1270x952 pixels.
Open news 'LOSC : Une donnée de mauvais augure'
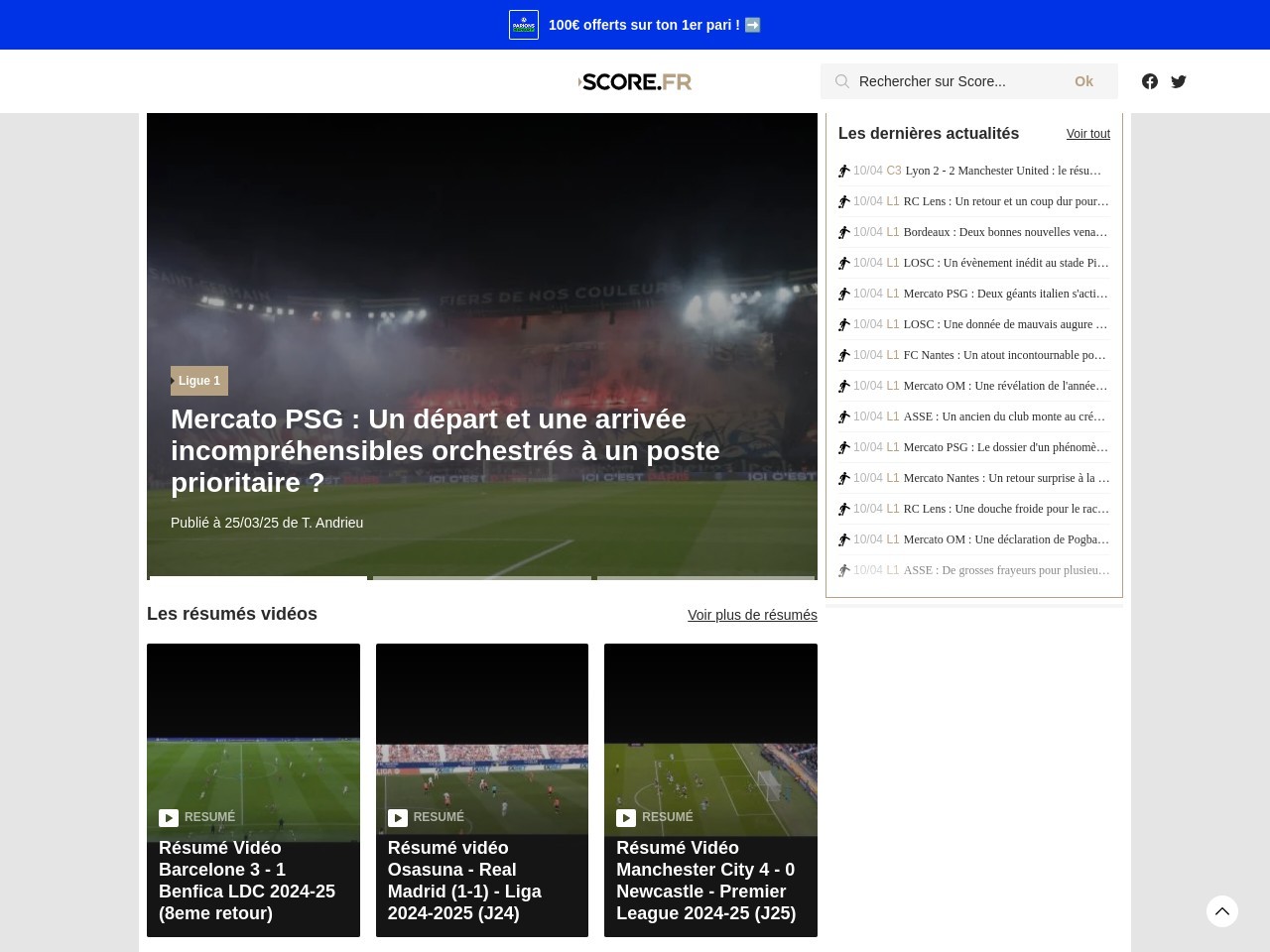(x=1006, y=324)
